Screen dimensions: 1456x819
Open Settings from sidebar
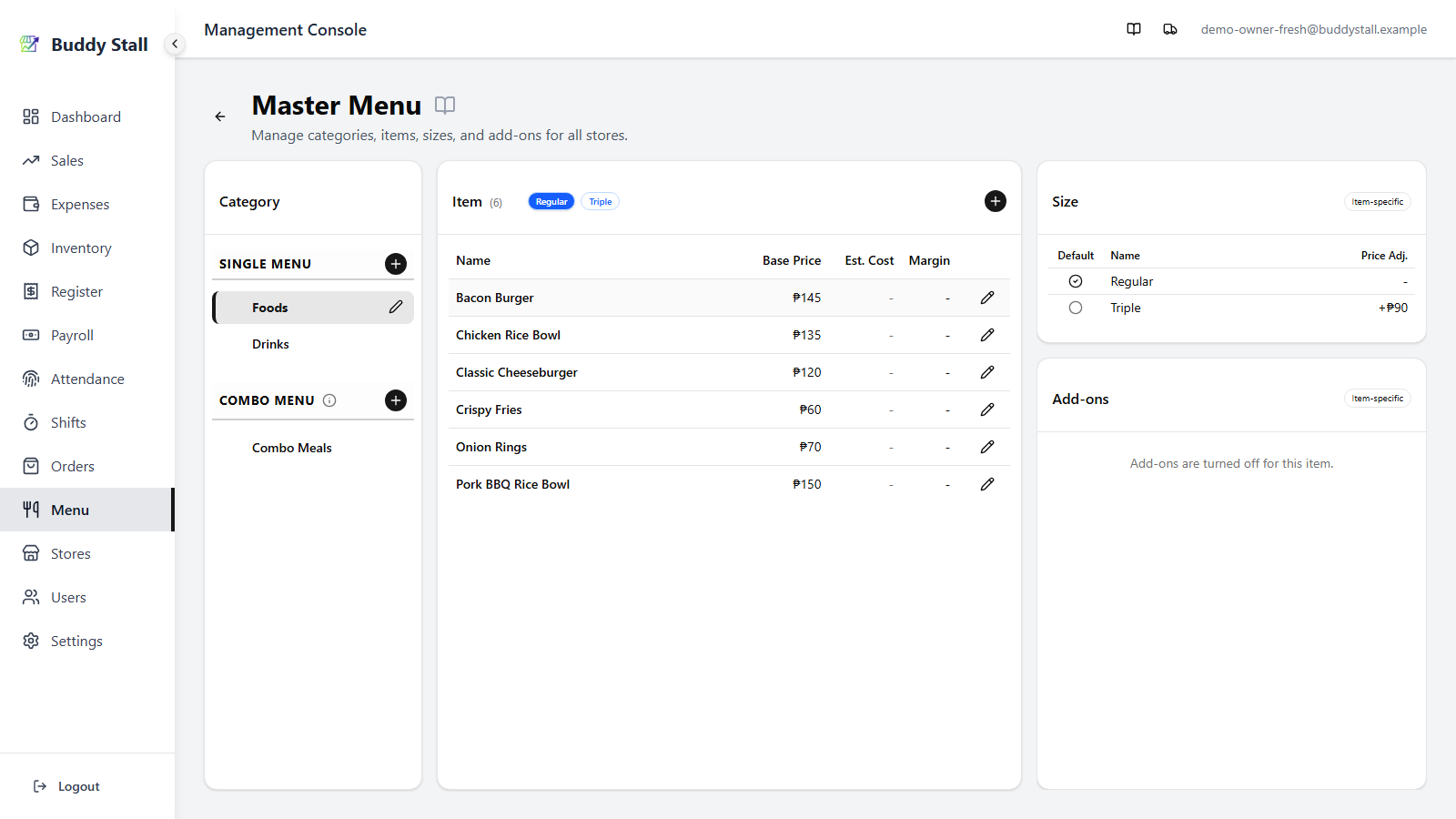coord(86,641)
